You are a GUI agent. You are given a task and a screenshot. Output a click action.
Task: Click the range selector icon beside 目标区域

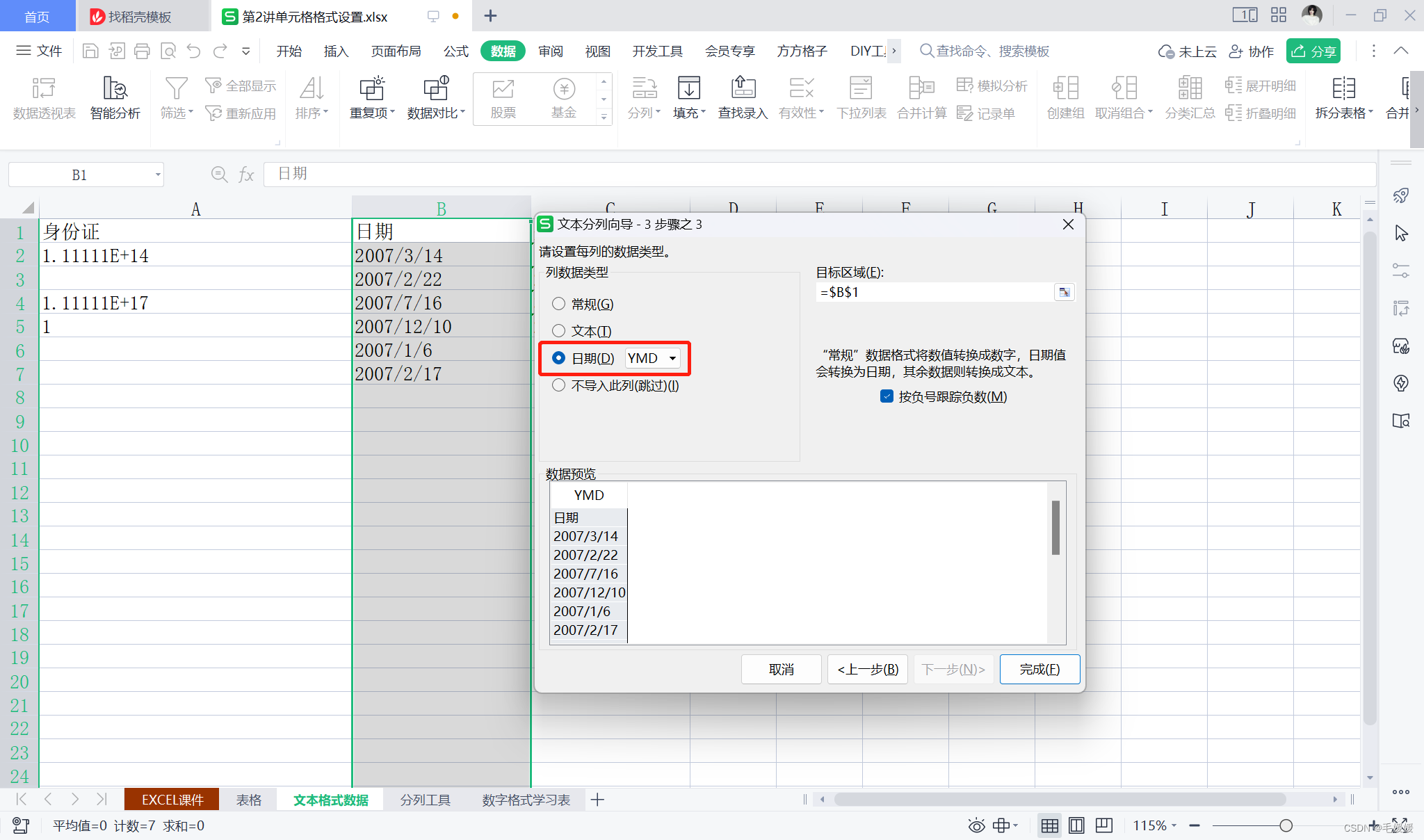click(x=1064, y=292)
